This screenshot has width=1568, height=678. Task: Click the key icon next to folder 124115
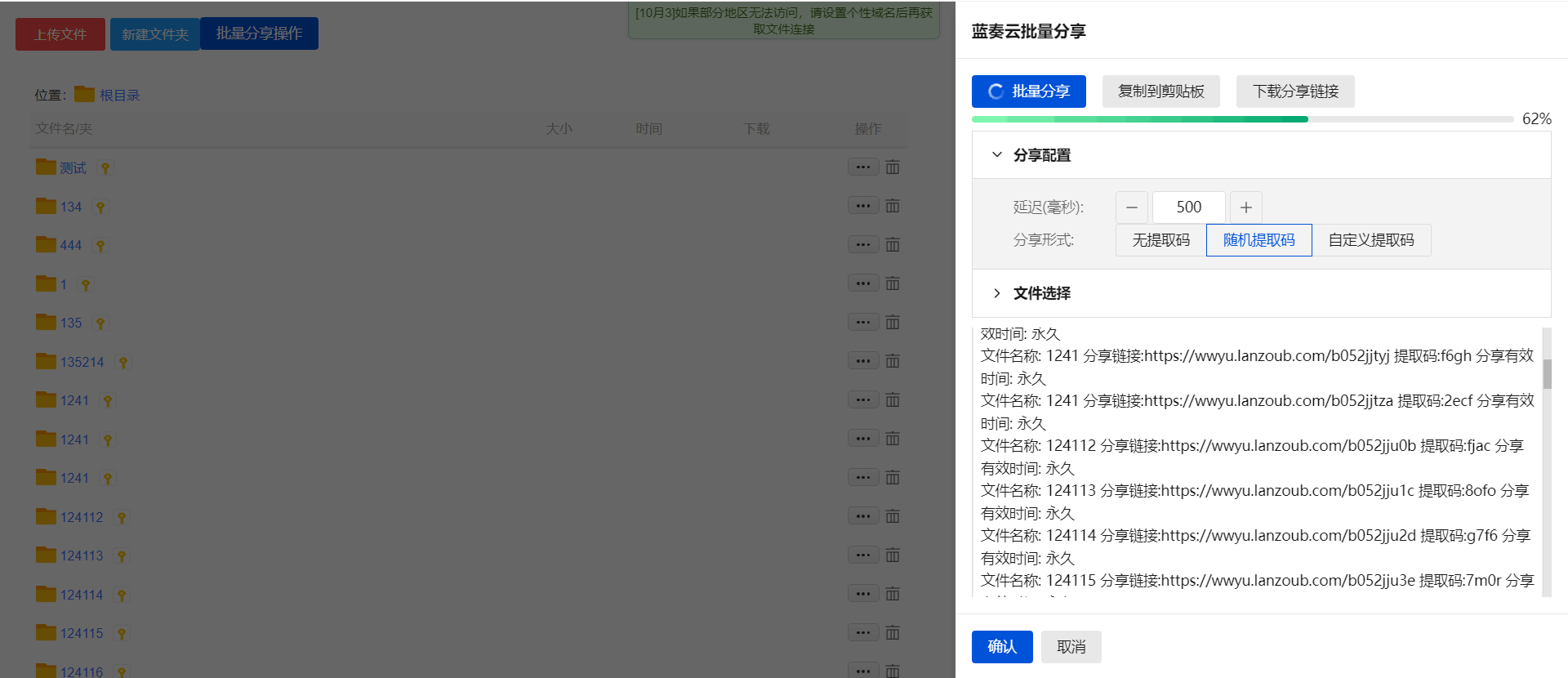click(x=122, y=634)
